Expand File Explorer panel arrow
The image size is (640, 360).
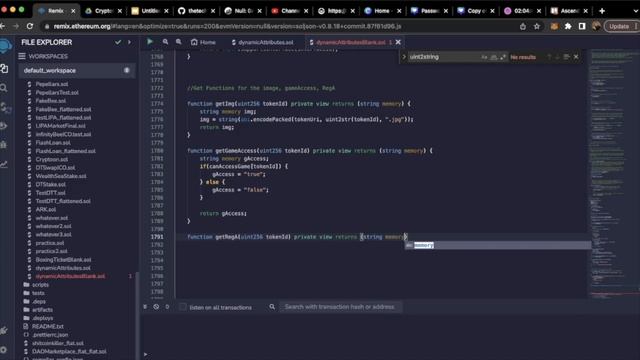coord(129,42)
